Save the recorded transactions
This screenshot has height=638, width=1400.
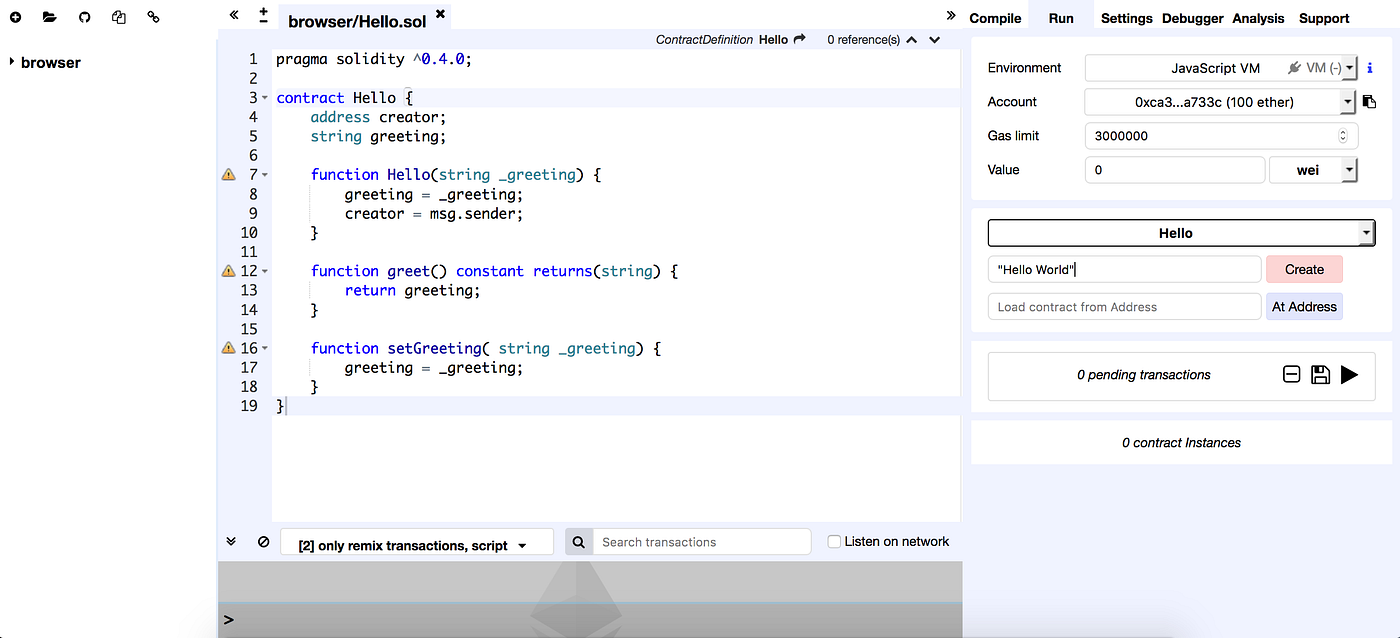(x=1320, y=374)
